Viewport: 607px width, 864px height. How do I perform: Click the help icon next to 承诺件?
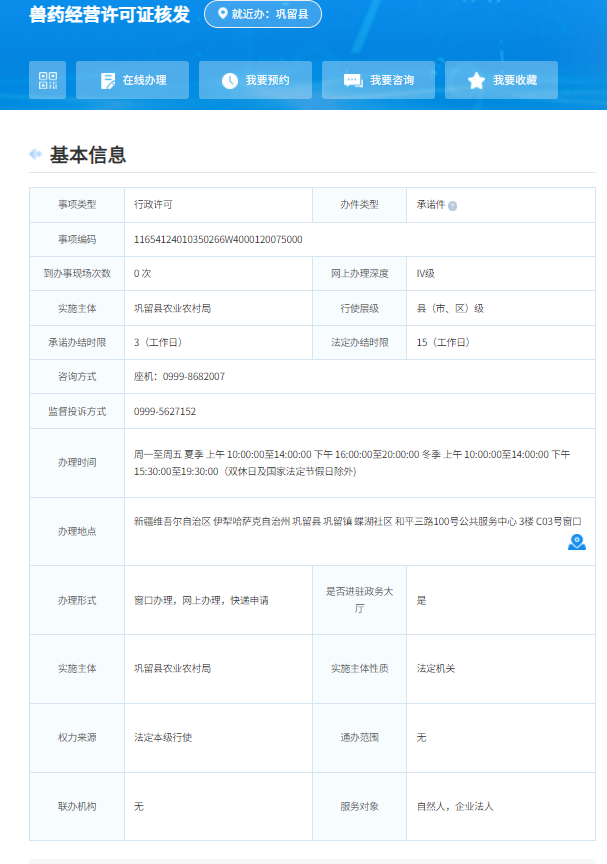point(453,206)
